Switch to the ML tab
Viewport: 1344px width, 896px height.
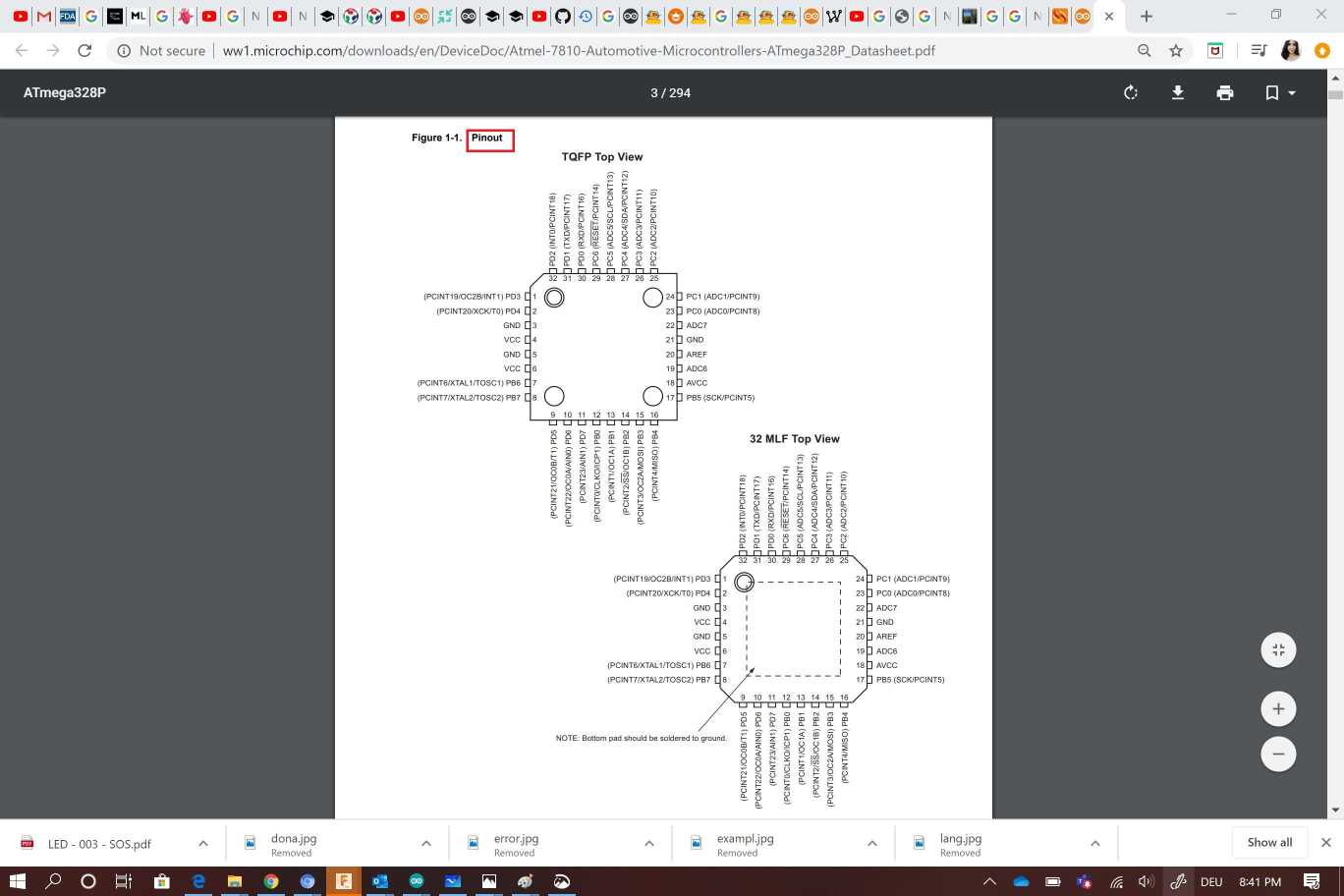(x=138, y=16)
